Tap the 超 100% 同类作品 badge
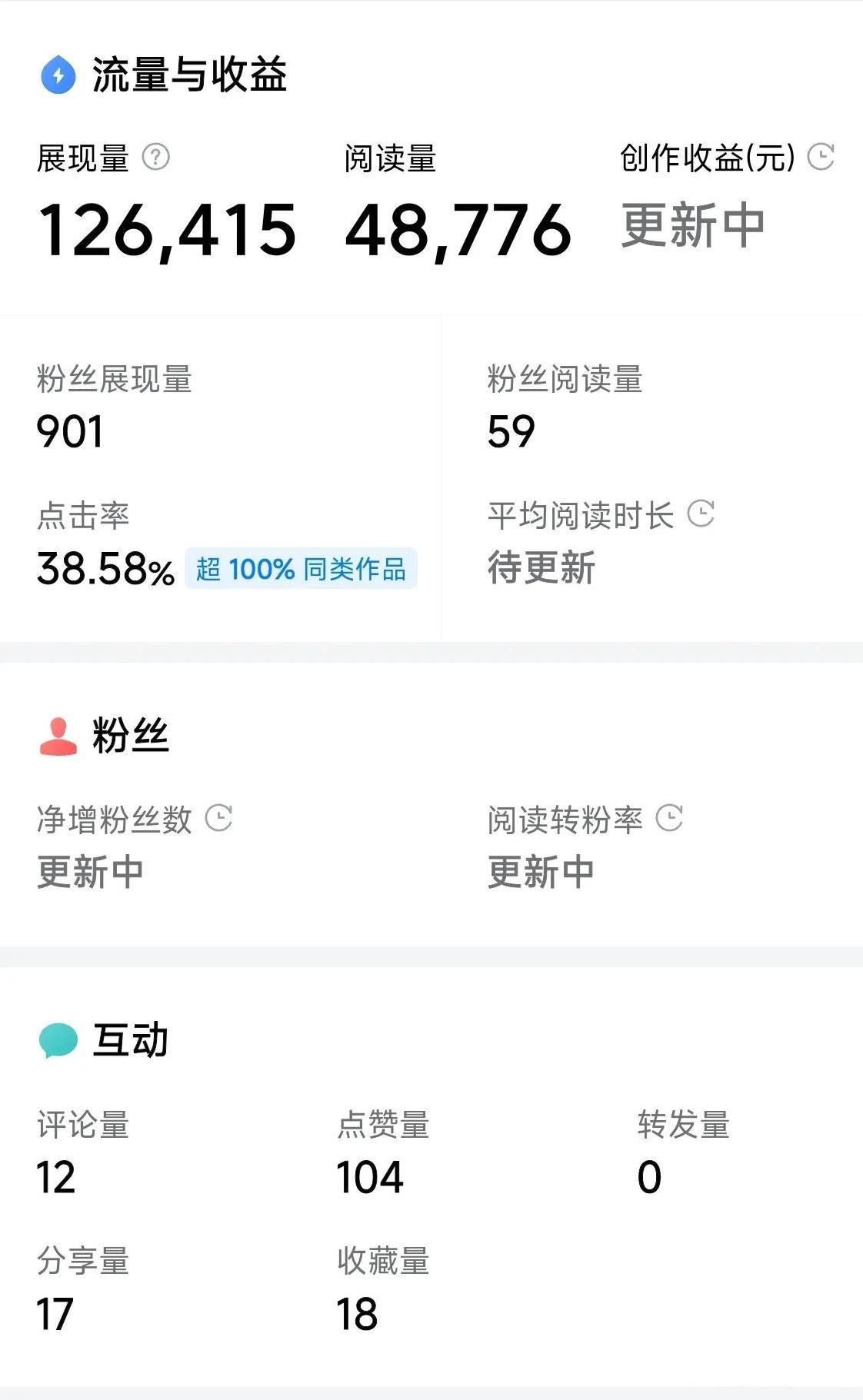The height and width of the screenshot is (1400, 863). [x=301, y=569]
